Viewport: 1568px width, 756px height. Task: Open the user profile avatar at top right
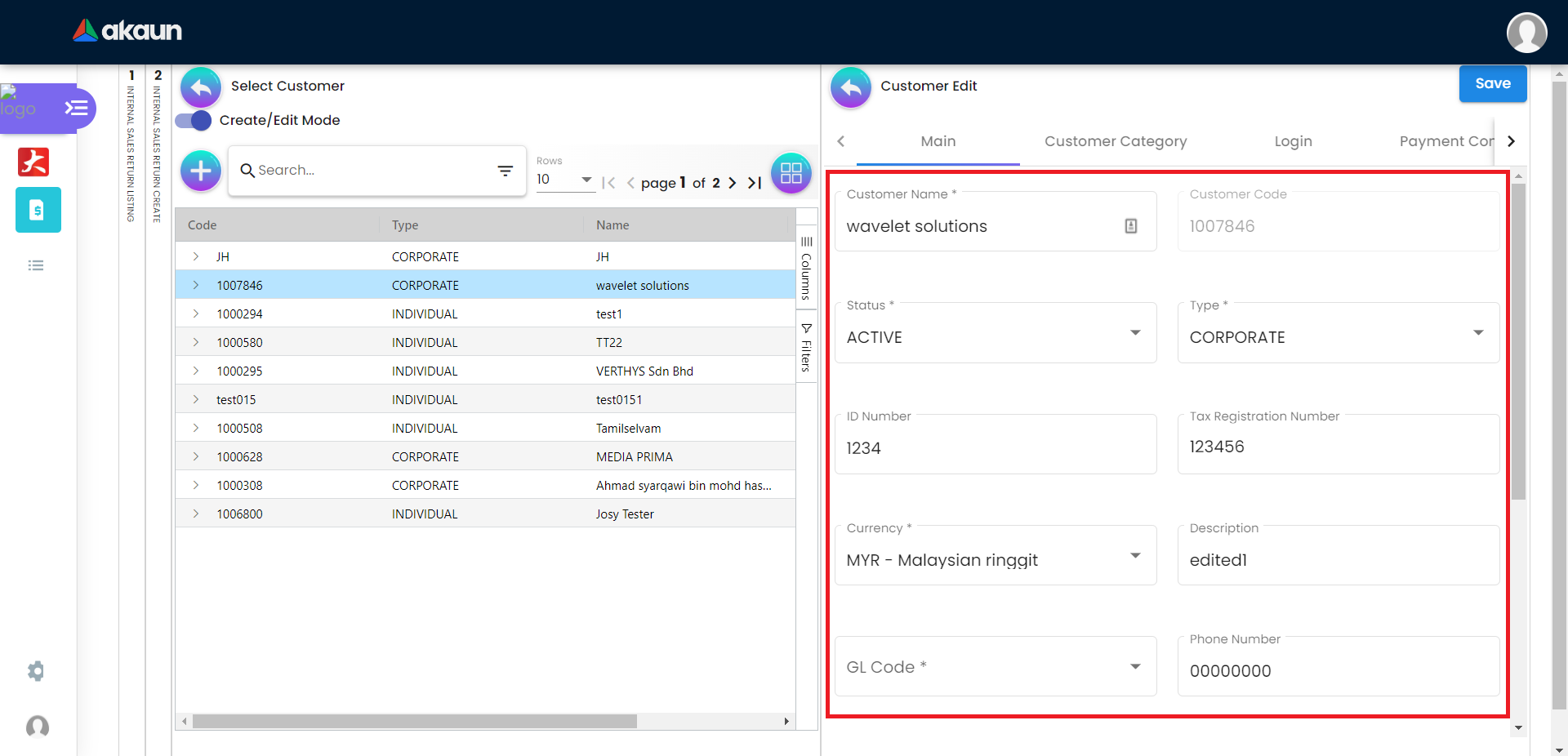tap(1526, 33)
